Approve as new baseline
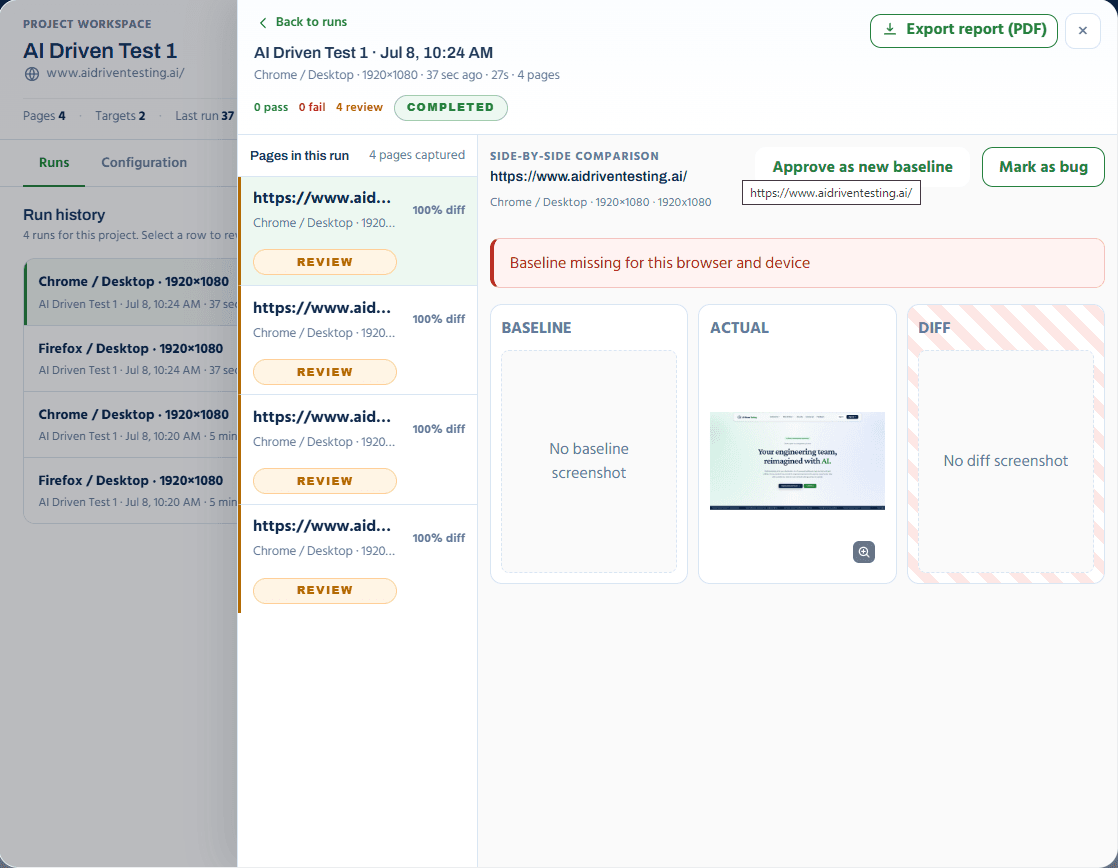The height and width of the screenshot is (868, 1118). coord(862,167)
